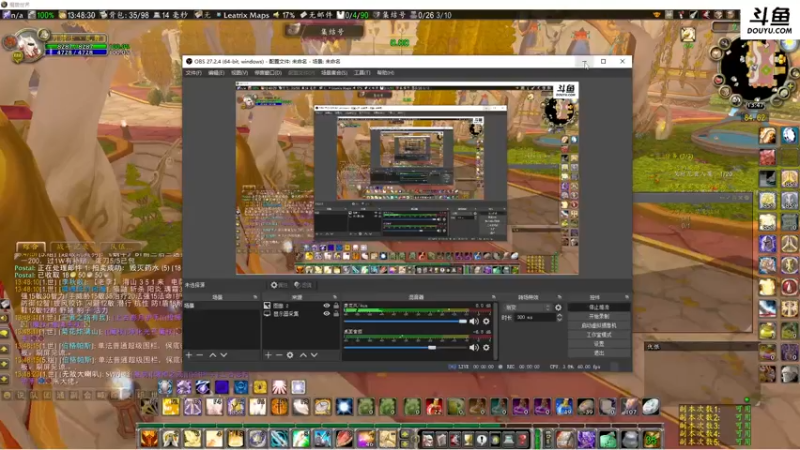
Task: Open the 文件(F) menu
Action: coord(193,73)
